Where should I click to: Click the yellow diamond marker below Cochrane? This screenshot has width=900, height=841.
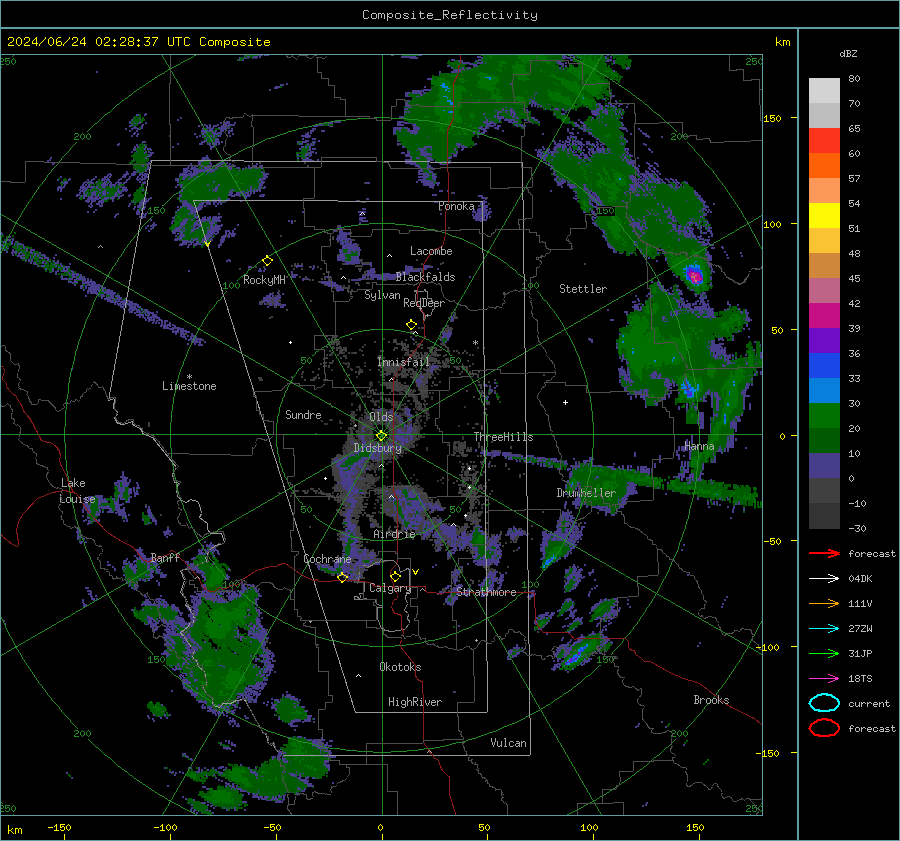coord(342,577)
